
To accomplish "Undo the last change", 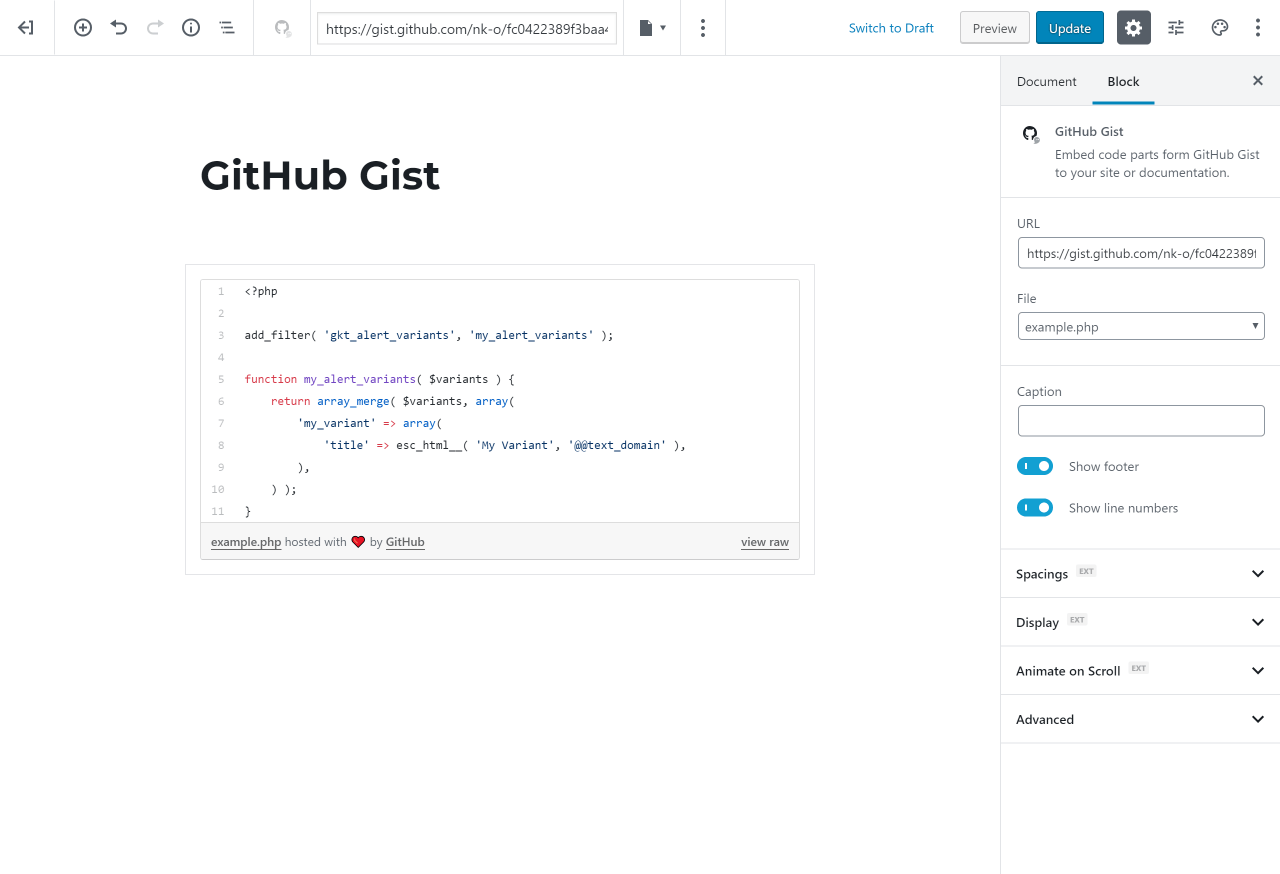I will [119, 28].
